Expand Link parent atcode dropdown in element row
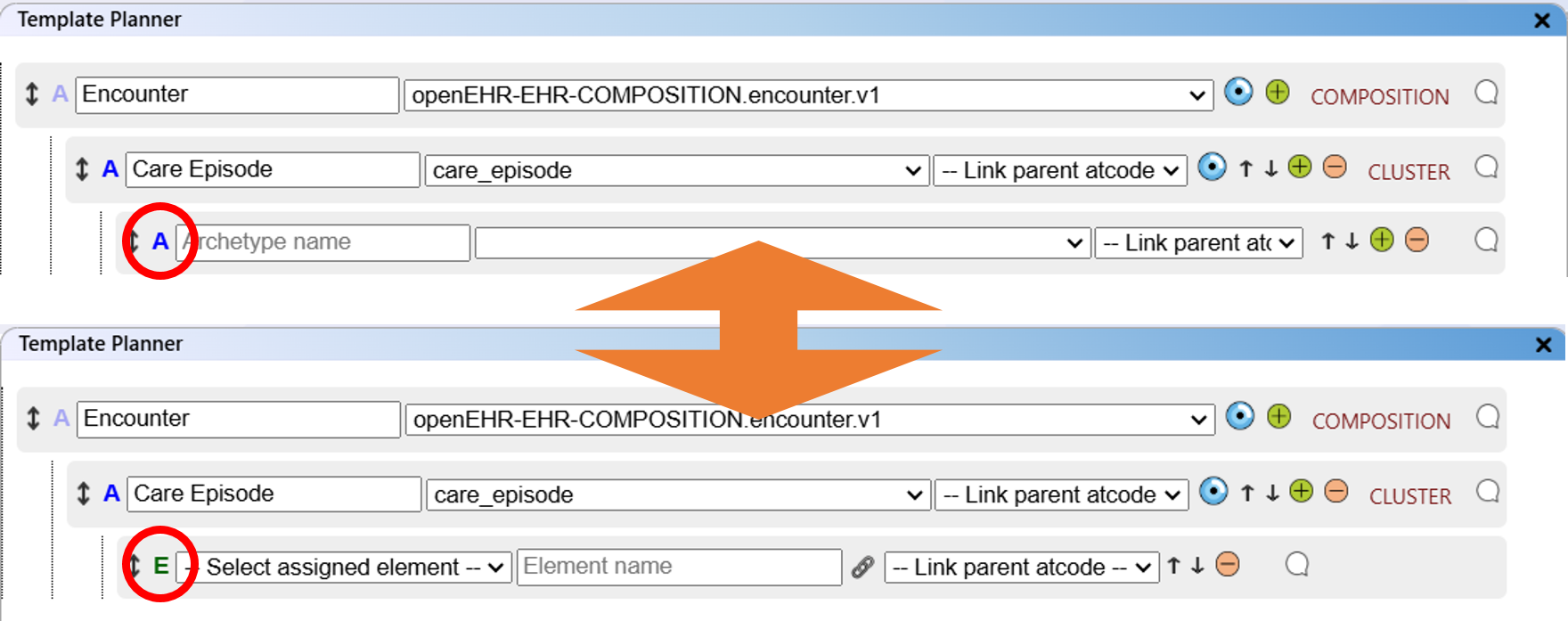 coord(1021,567)
